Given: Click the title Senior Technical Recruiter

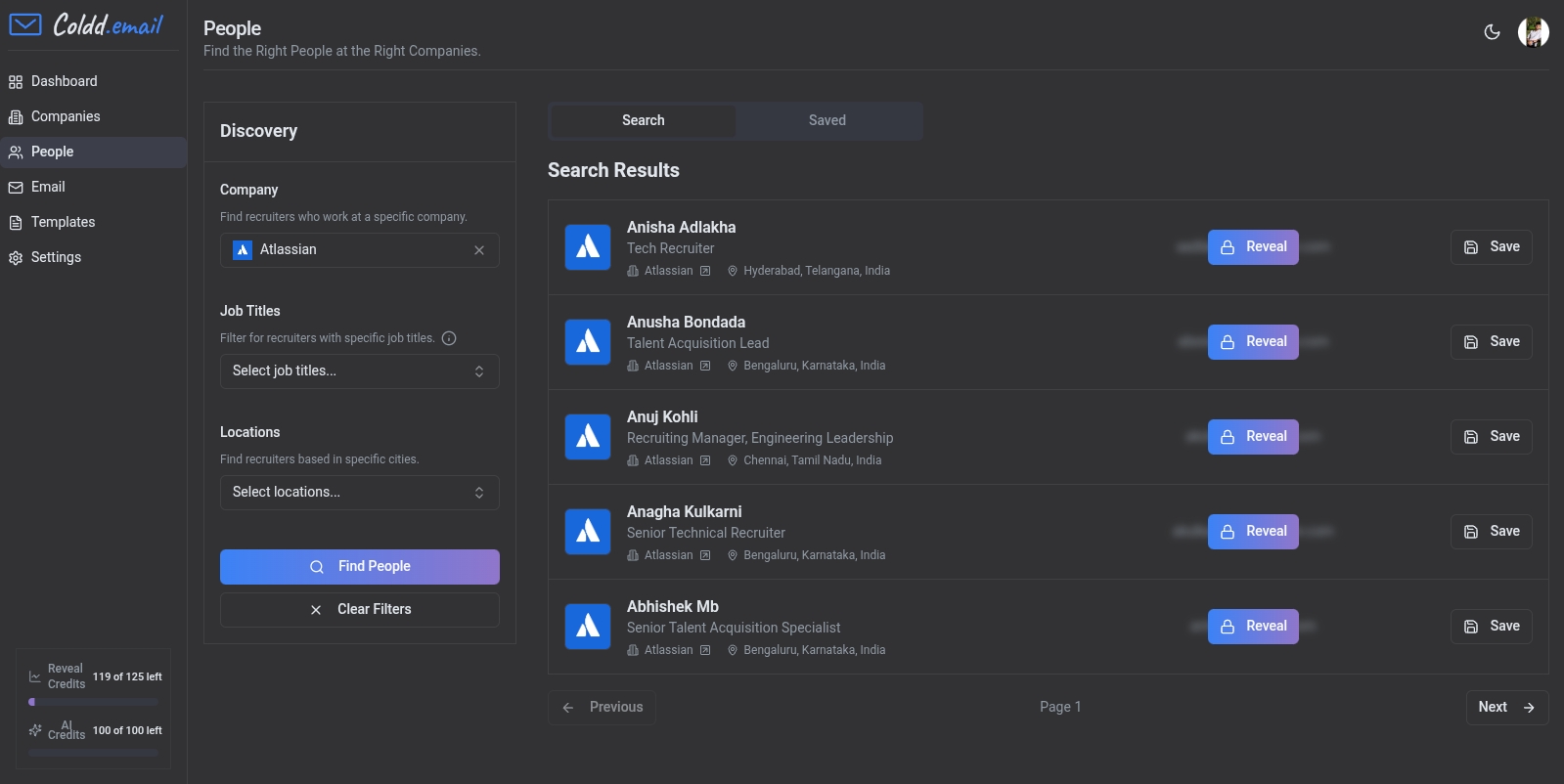Looking at the screenshot, I should pyautogui.click(x=706, y=533).
